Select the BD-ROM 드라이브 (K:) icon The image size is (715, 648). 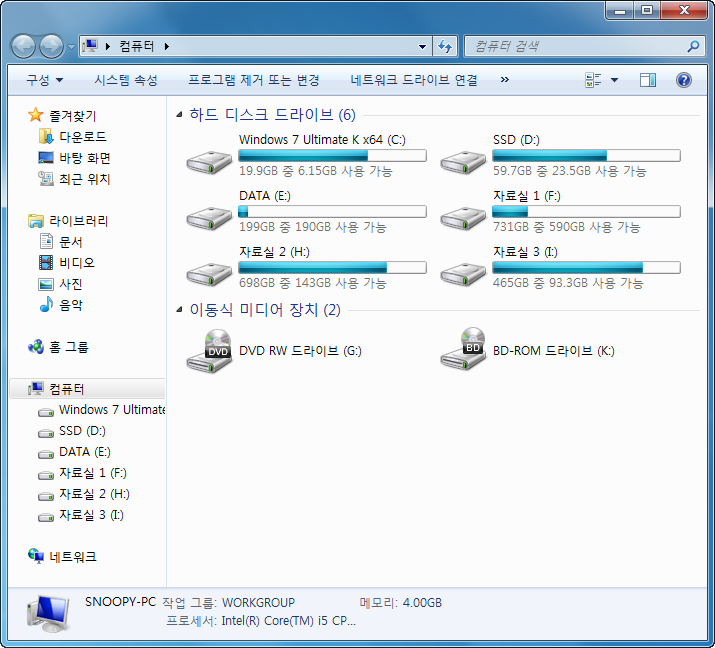(463, 349)
